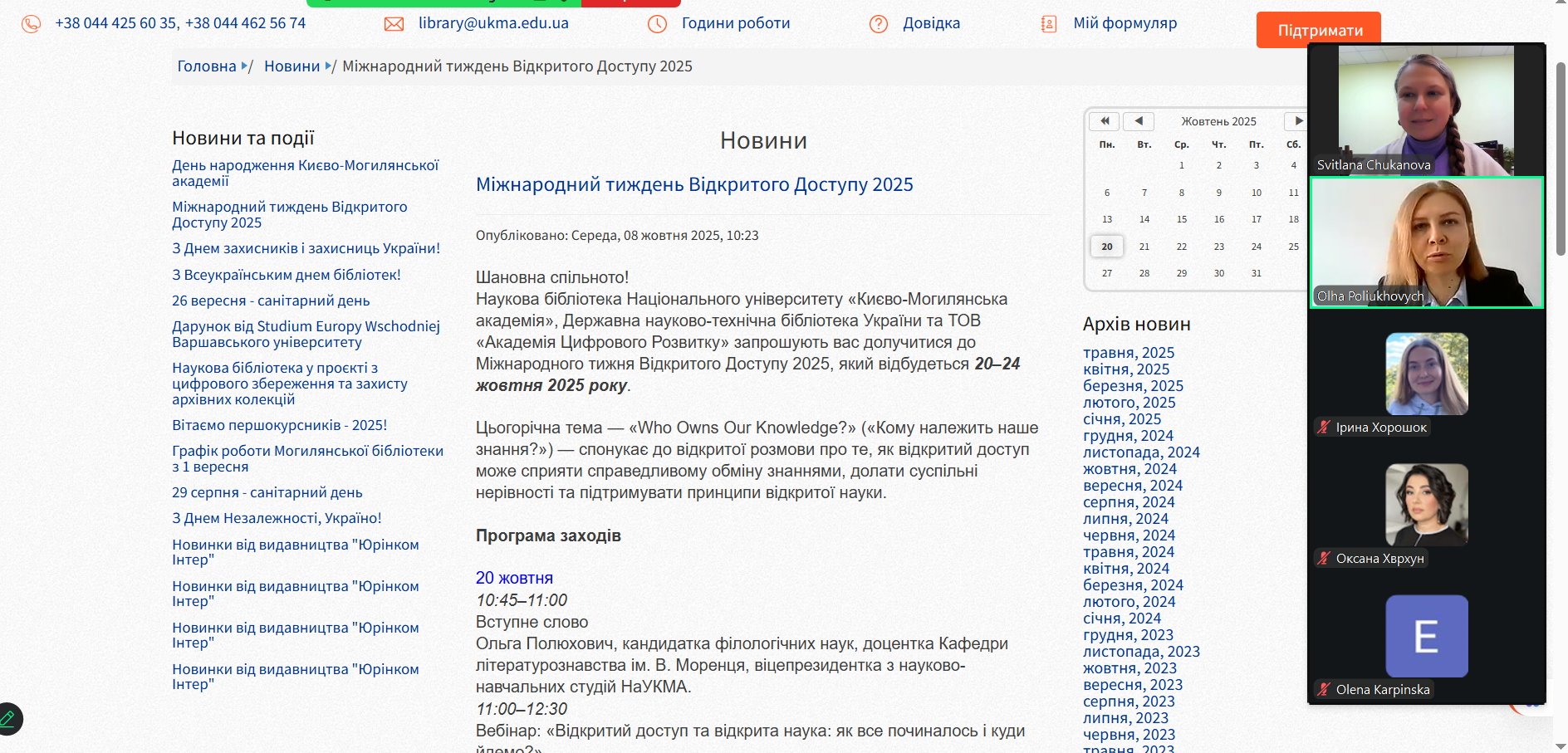Image resolution: width=1568 pixels, height=753 pixels.
Task: Open the '20 жовтня' programme link
Action: [514, 578]
